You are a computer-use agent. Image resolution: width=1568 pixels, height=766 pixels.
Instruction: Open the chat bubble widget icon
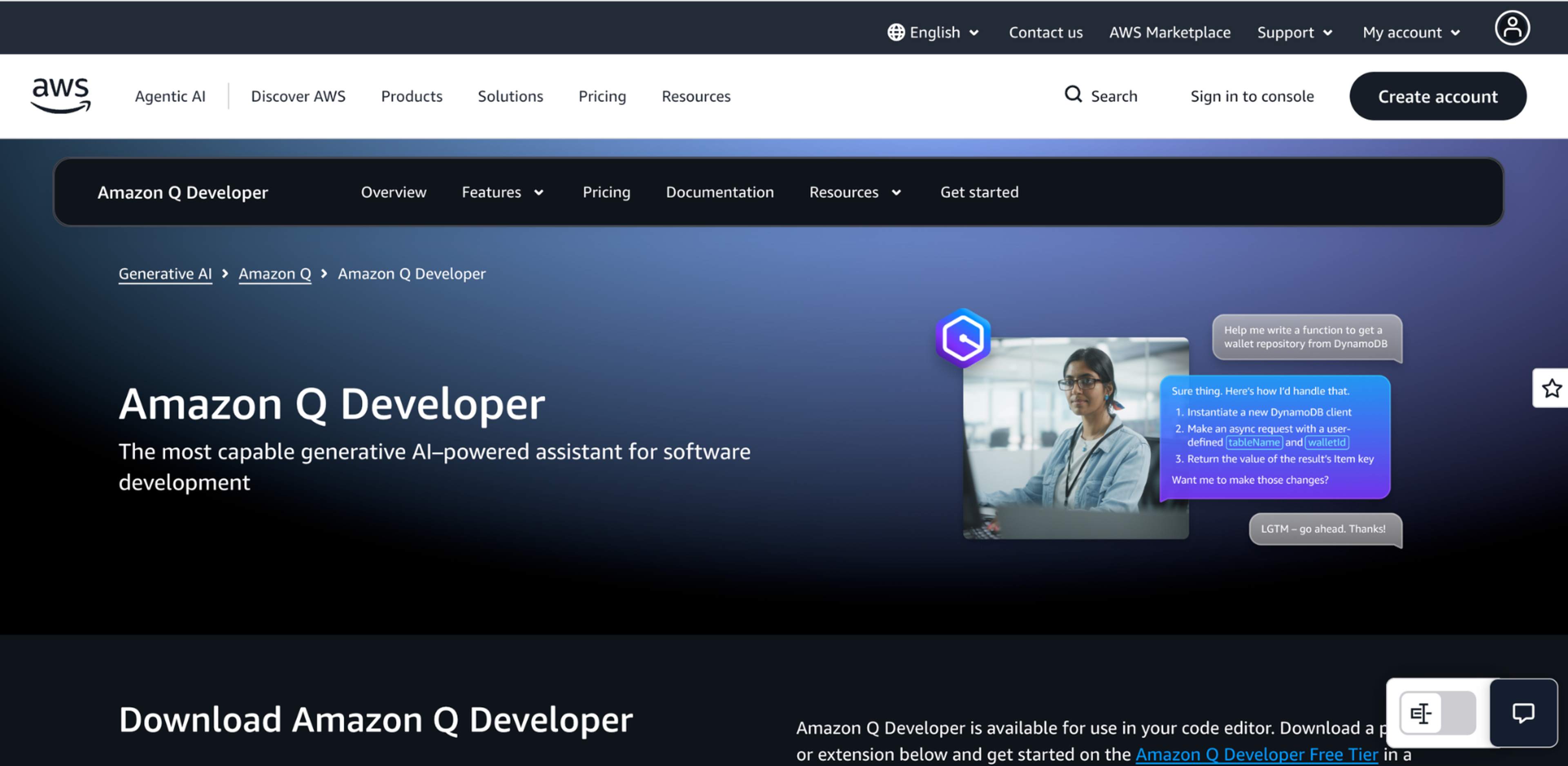coord(1523,713)
